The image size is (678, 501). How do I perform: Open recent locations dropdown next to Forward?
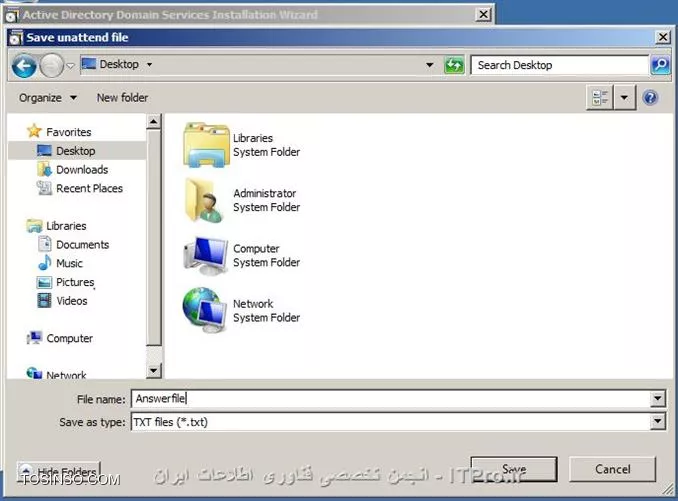(70, 66)
